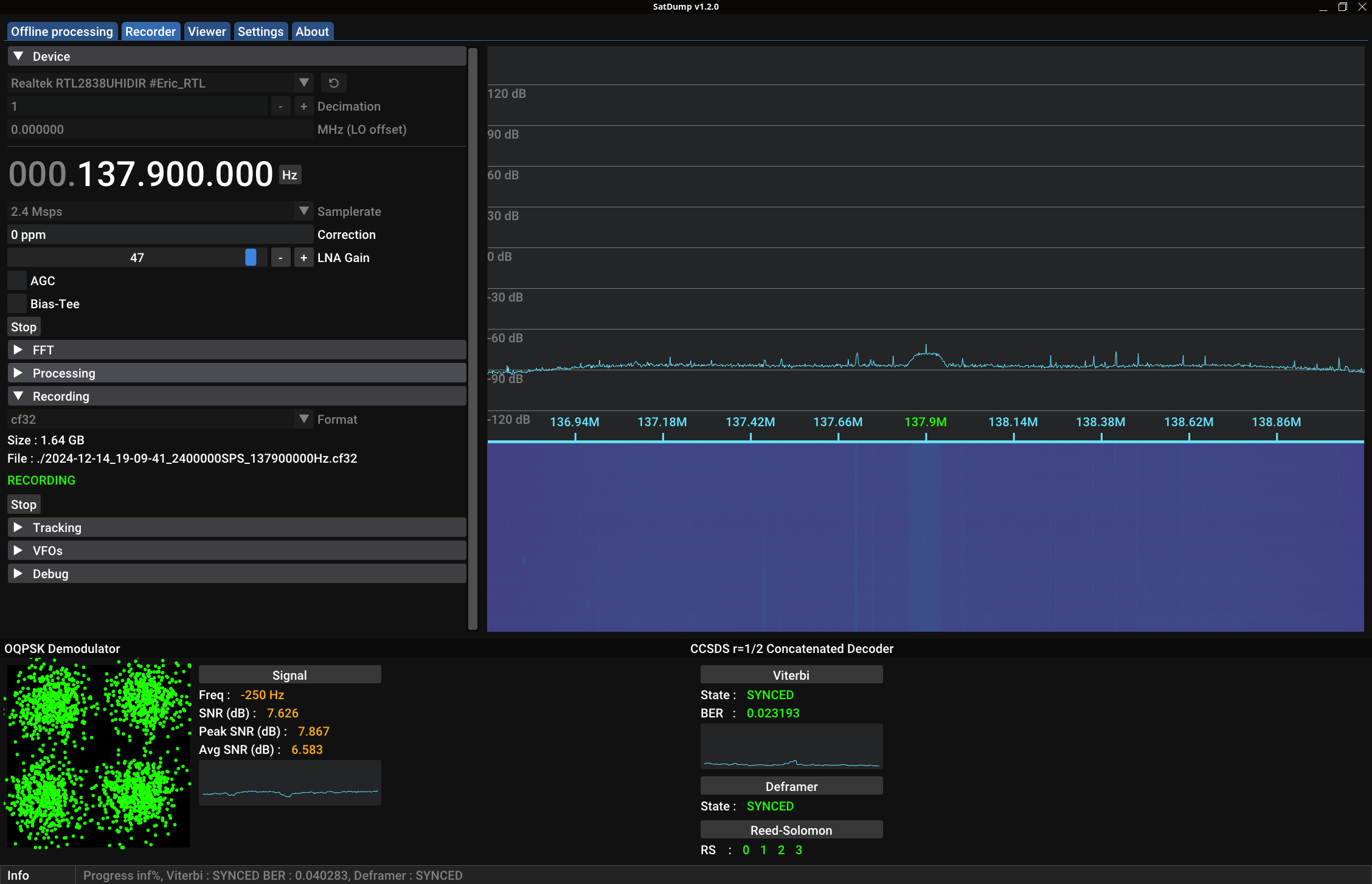Image resolution: width=1372 pixels, height=884 pixels.
Task: Toggle the Bias-Tee checkbox
Action: (17, 304)
